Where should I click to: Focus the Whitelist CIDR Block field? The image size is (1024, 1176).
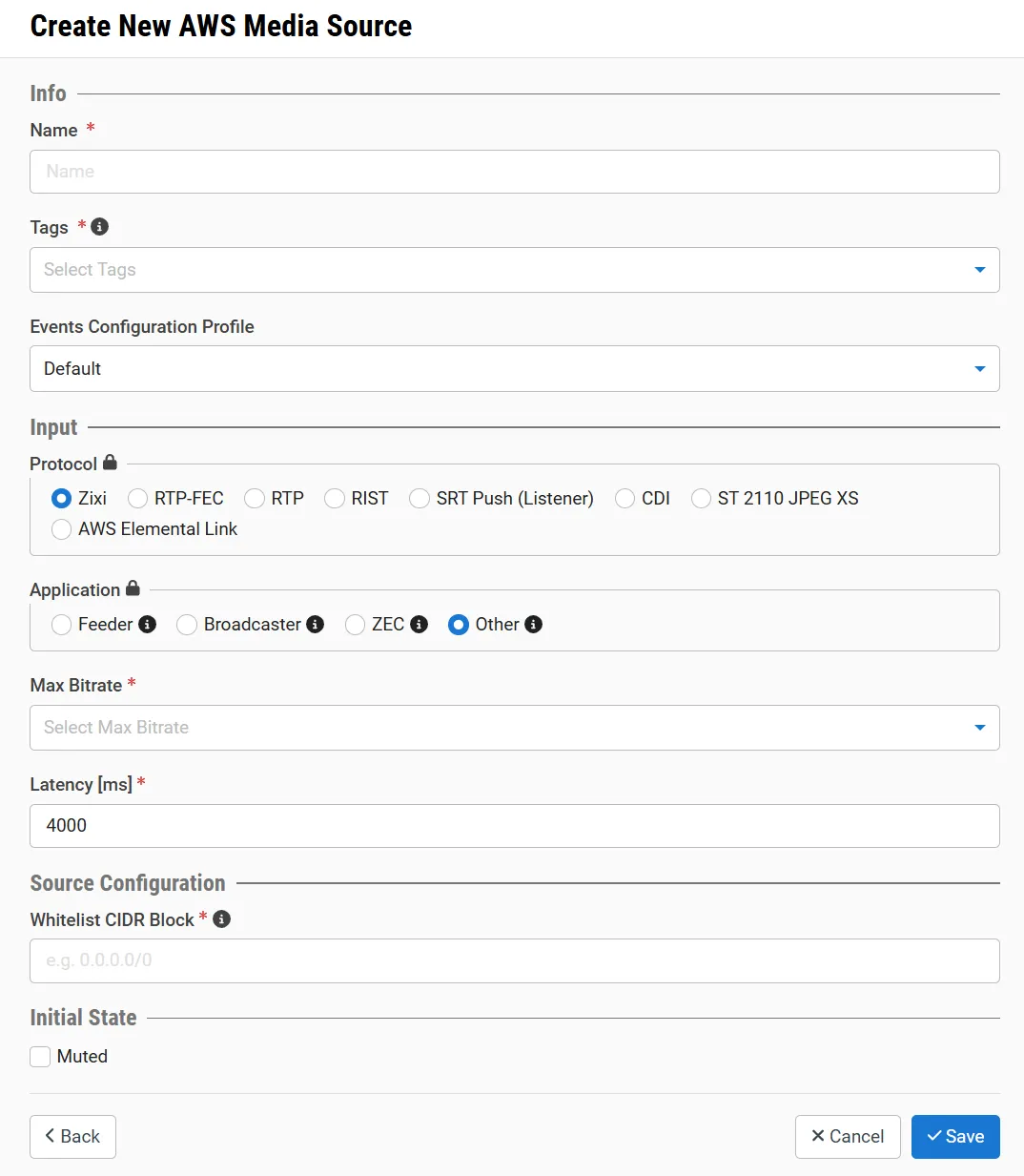pos(515,960)
